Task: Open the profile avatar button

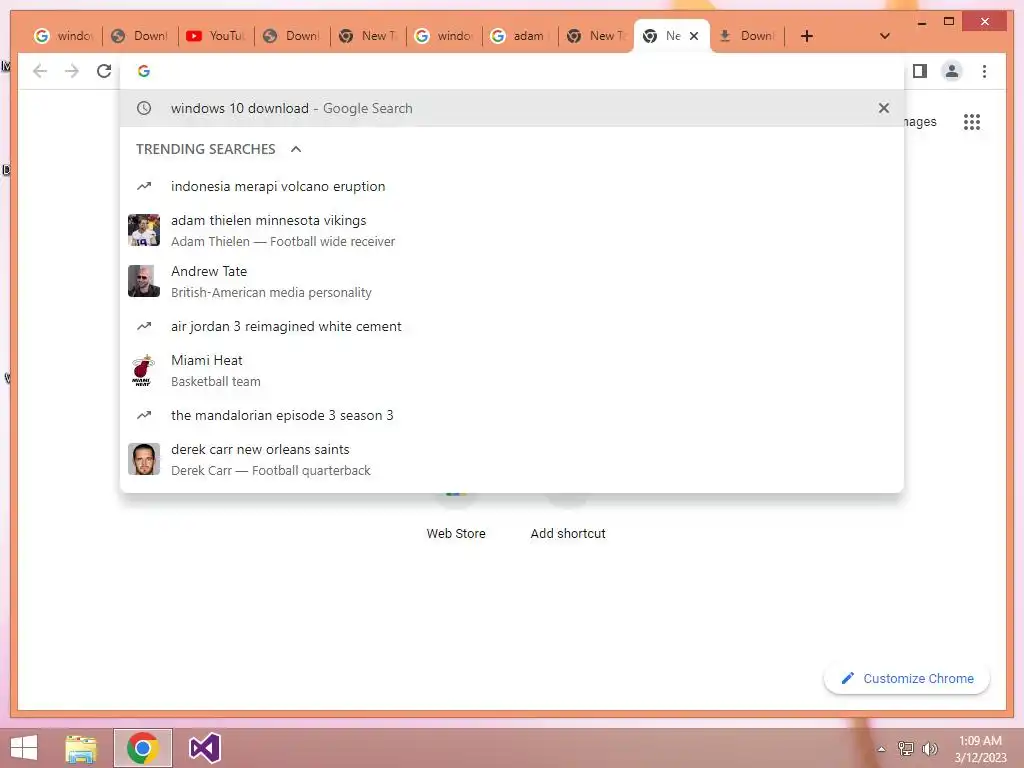Action: 952,71
